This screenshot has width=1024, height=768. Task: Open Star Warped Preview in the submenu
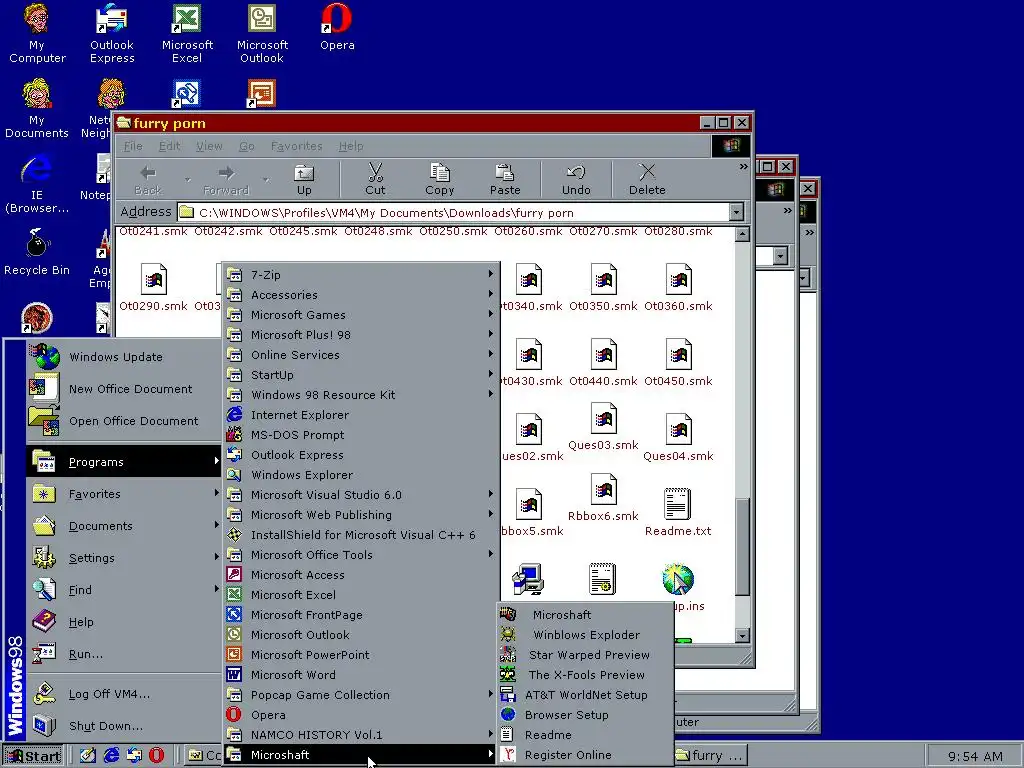pos(585,655)
